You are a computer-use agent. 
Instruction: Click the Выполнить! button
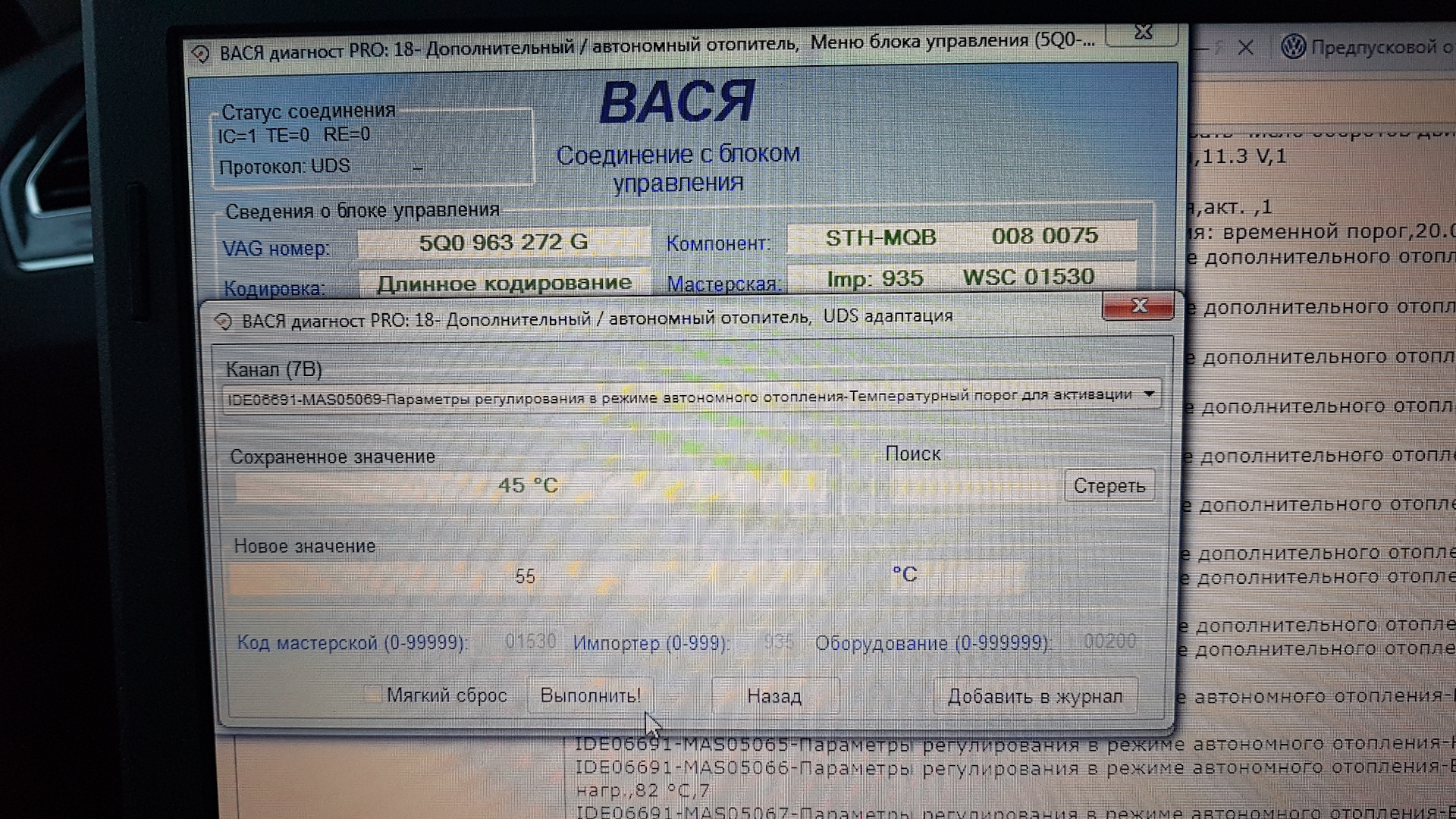(x=590, y=695)
